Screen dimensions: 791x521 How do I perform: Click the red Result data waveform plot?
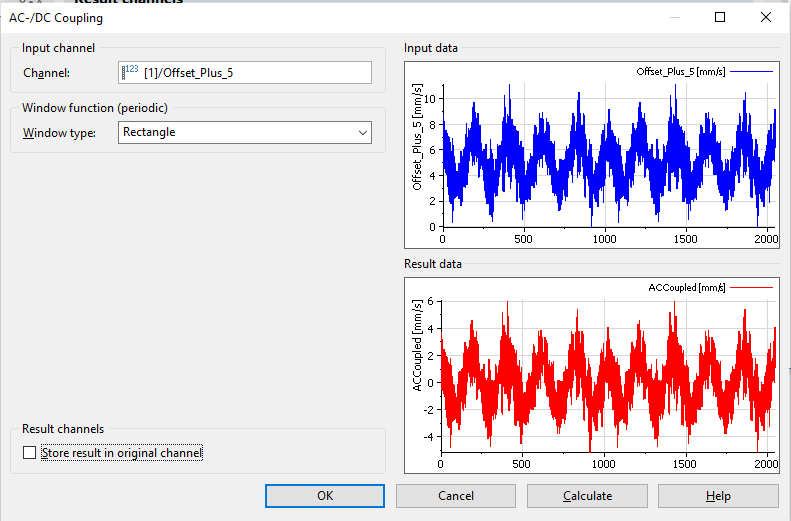608,380
